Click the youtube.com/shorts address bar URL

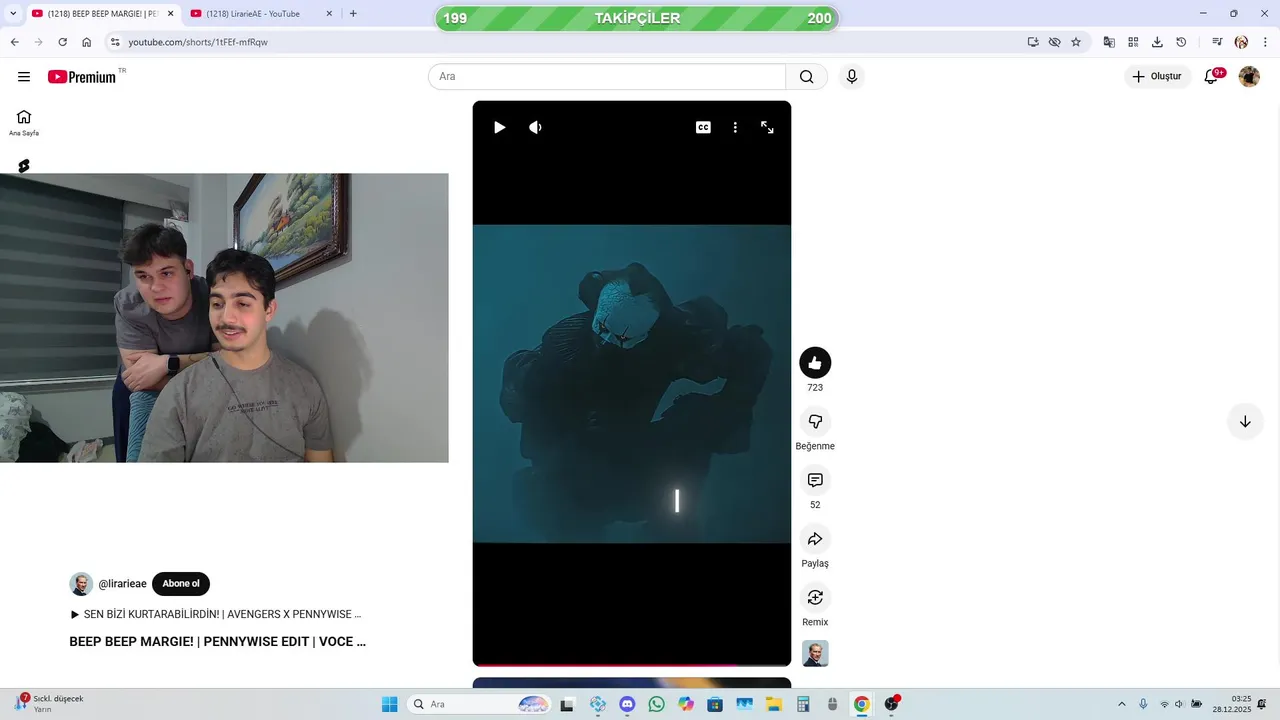(x=198, y=42)
